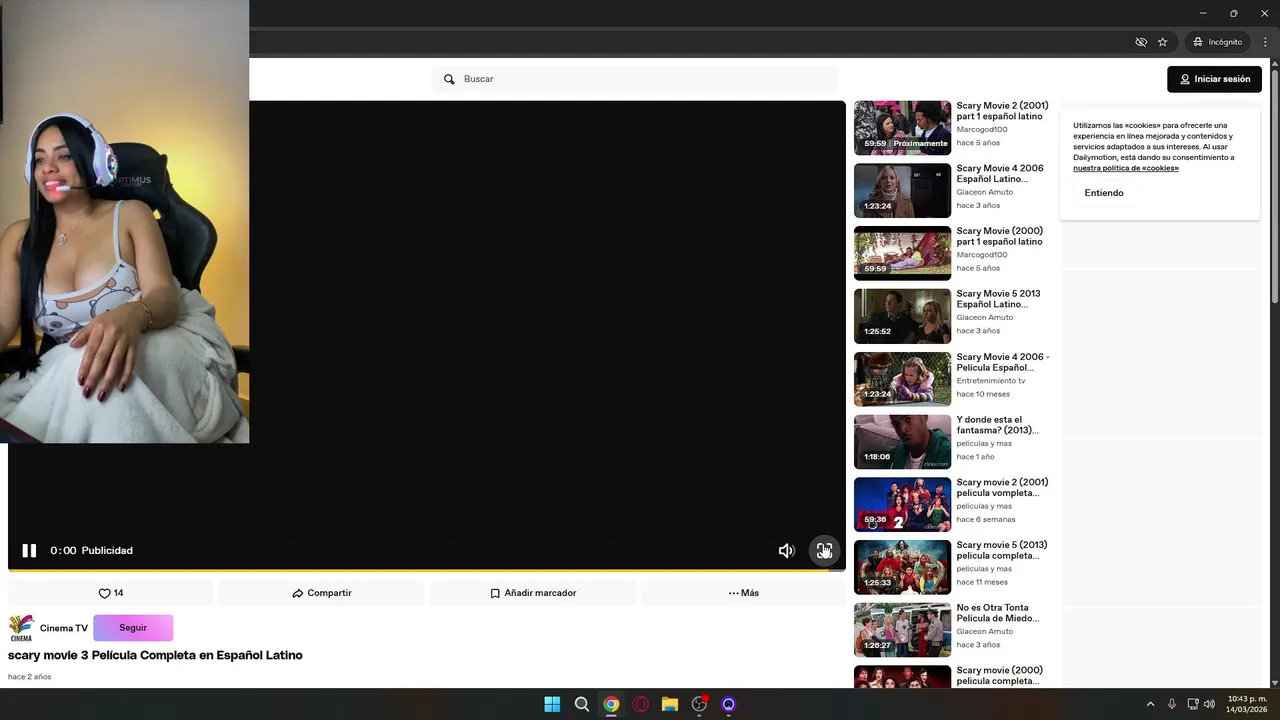Open Cinema TV channel logo
Screen dimensions: 1280x720
coord(21,628)
